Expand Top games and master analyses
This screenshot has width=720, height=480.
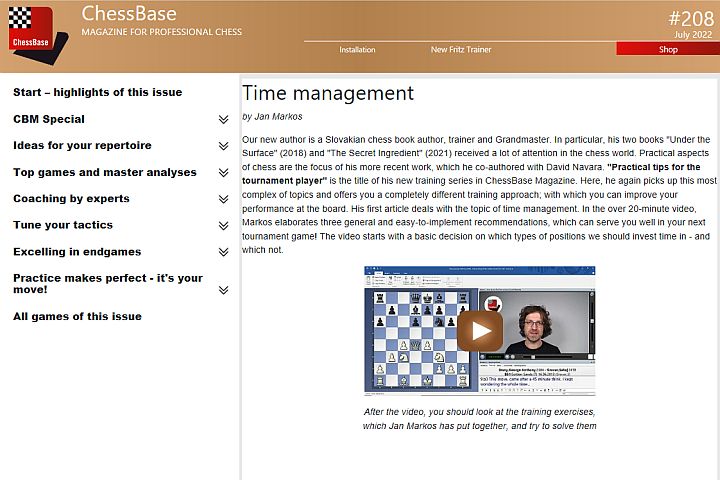pyautogui.click(x=224, y=173)
